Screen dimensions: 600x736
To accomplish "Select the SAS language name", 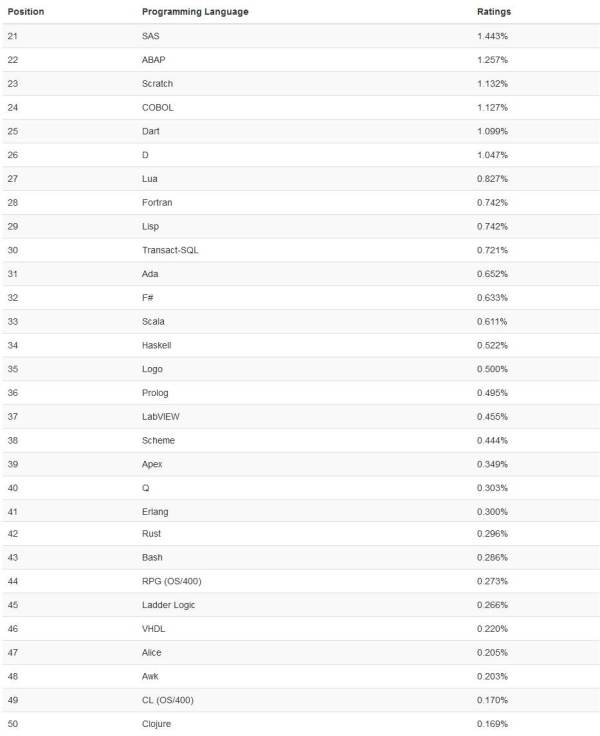I will [x=152, y=36].
